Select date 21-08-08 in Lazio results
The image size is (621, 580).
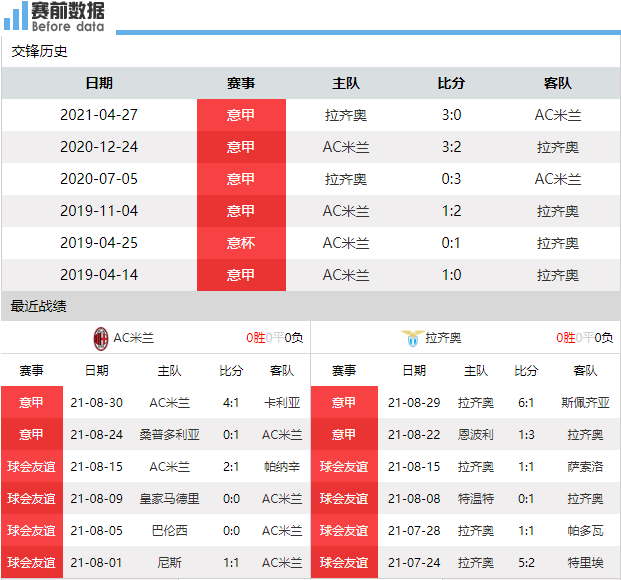(x=414, y=499)
